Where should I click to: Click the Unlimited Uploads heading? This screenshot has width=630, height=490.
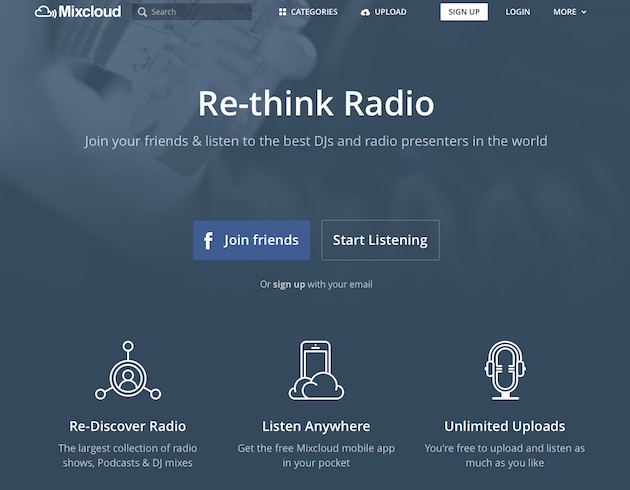pyautogui.click(x=505, y=426)
